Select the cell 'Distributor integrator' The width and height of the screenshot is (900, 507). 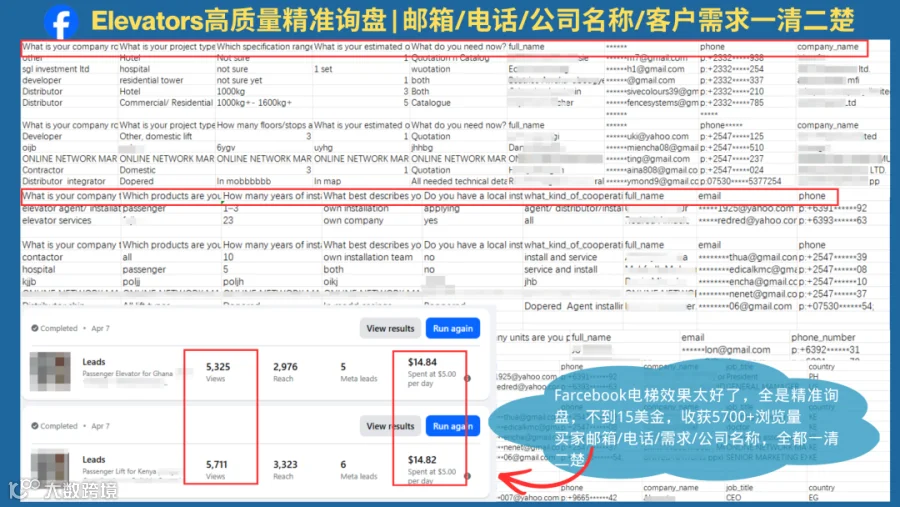[x=64, y=181]
